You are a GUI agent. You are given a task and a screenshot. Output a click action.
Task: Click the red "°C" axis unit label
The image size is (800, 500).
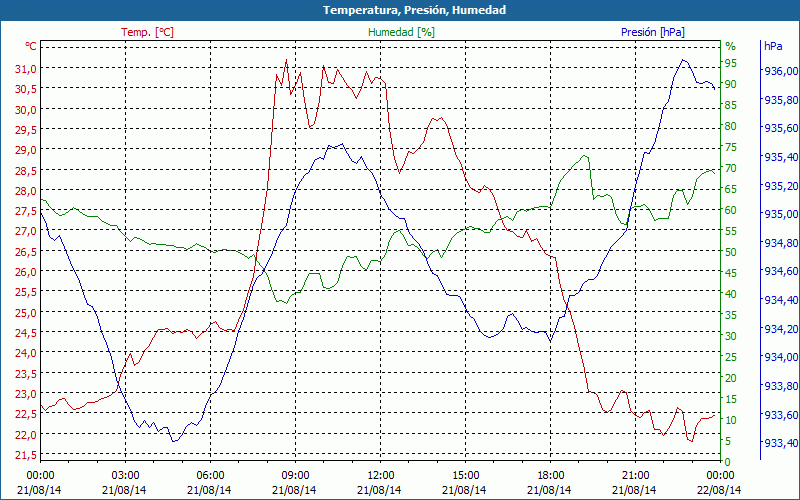point(31,46)
